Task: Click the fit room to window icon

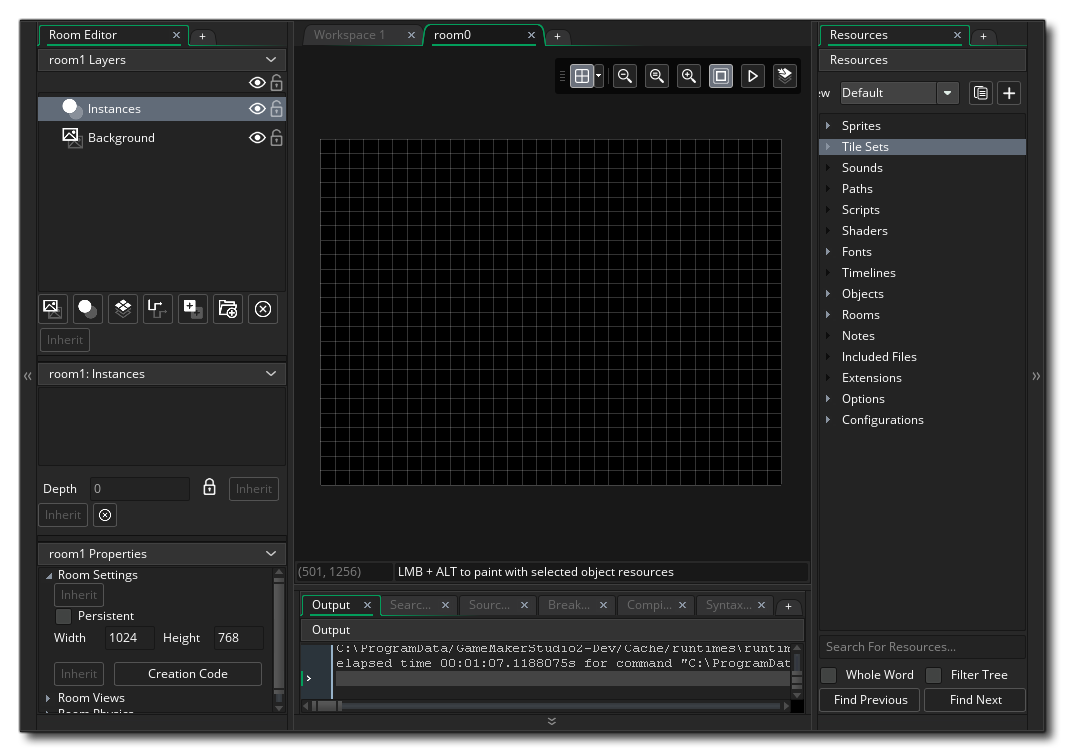Action: (x=721, y=76)
